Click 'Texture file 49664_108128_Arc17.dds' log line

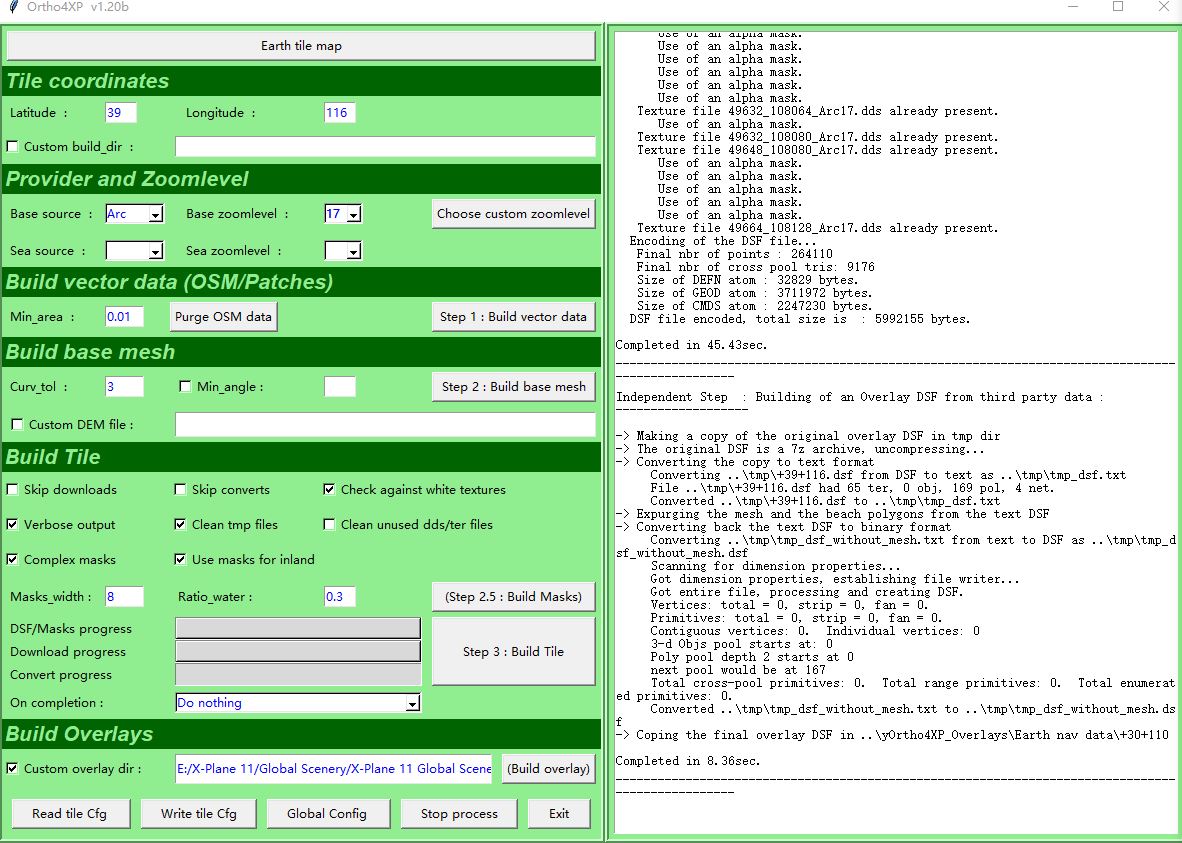[817, 228]
